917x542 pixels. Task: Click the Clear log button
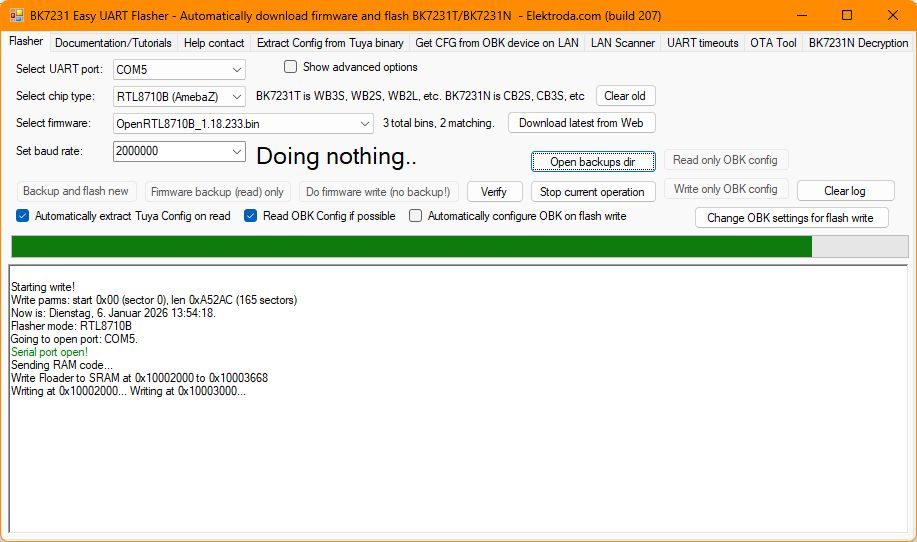[845, 191]
